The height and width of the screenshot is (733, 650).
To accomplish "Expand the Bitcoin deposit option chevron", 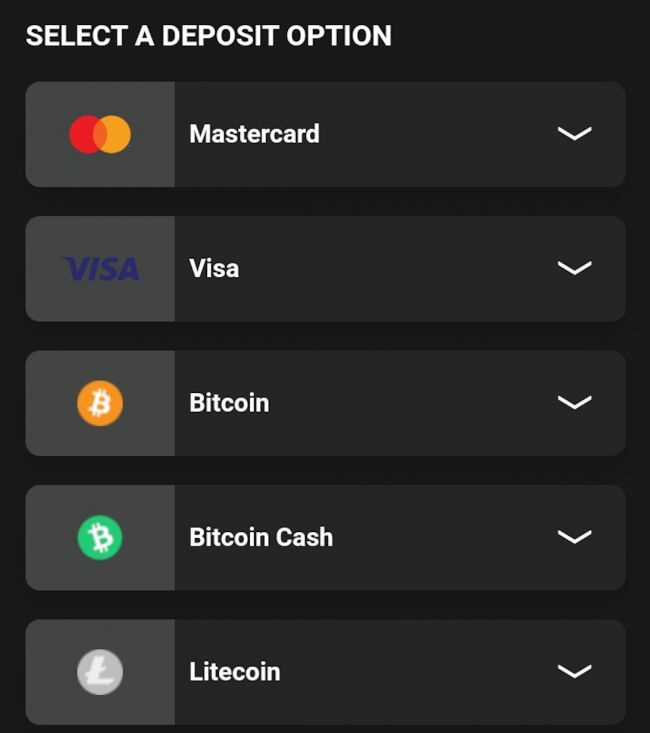I will click(x=574, y=403).
